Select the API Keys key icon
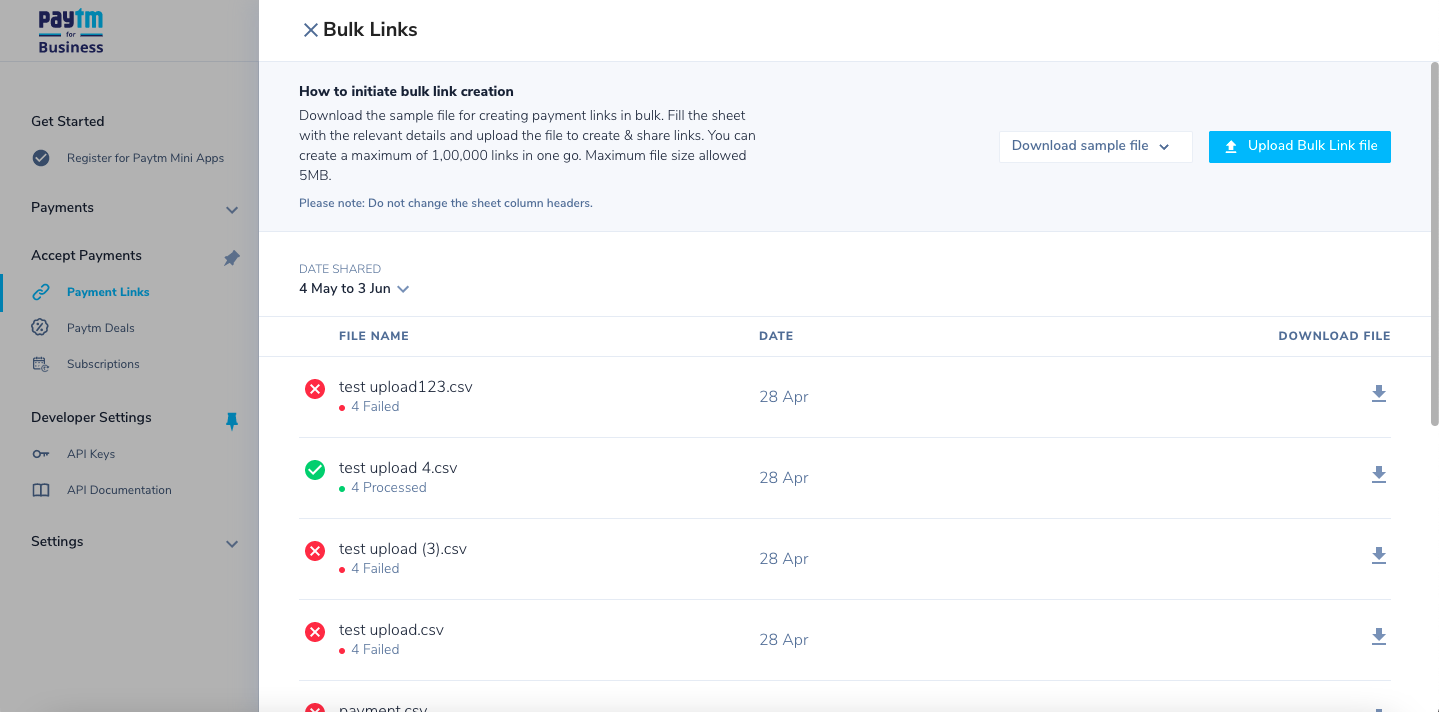The image size is (1439, 712). click(x=41, y=453)
